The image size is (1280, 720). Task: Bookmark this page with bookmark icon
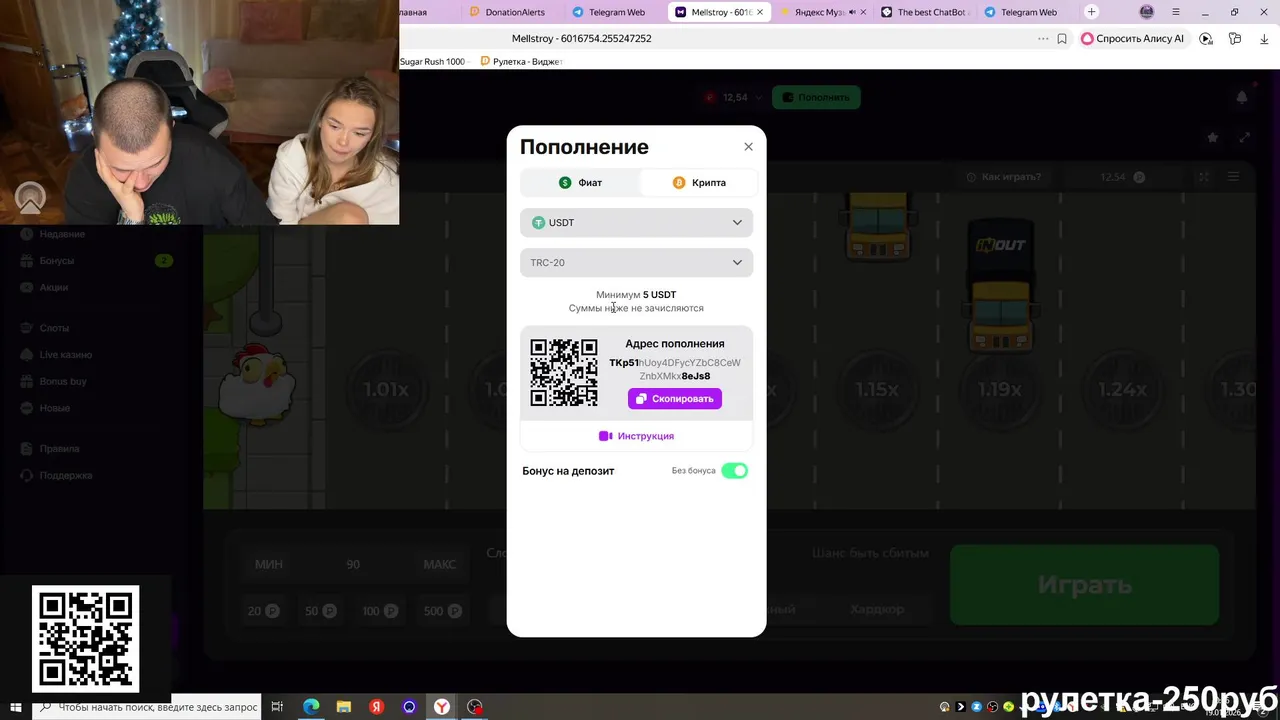click(1062, 39)
